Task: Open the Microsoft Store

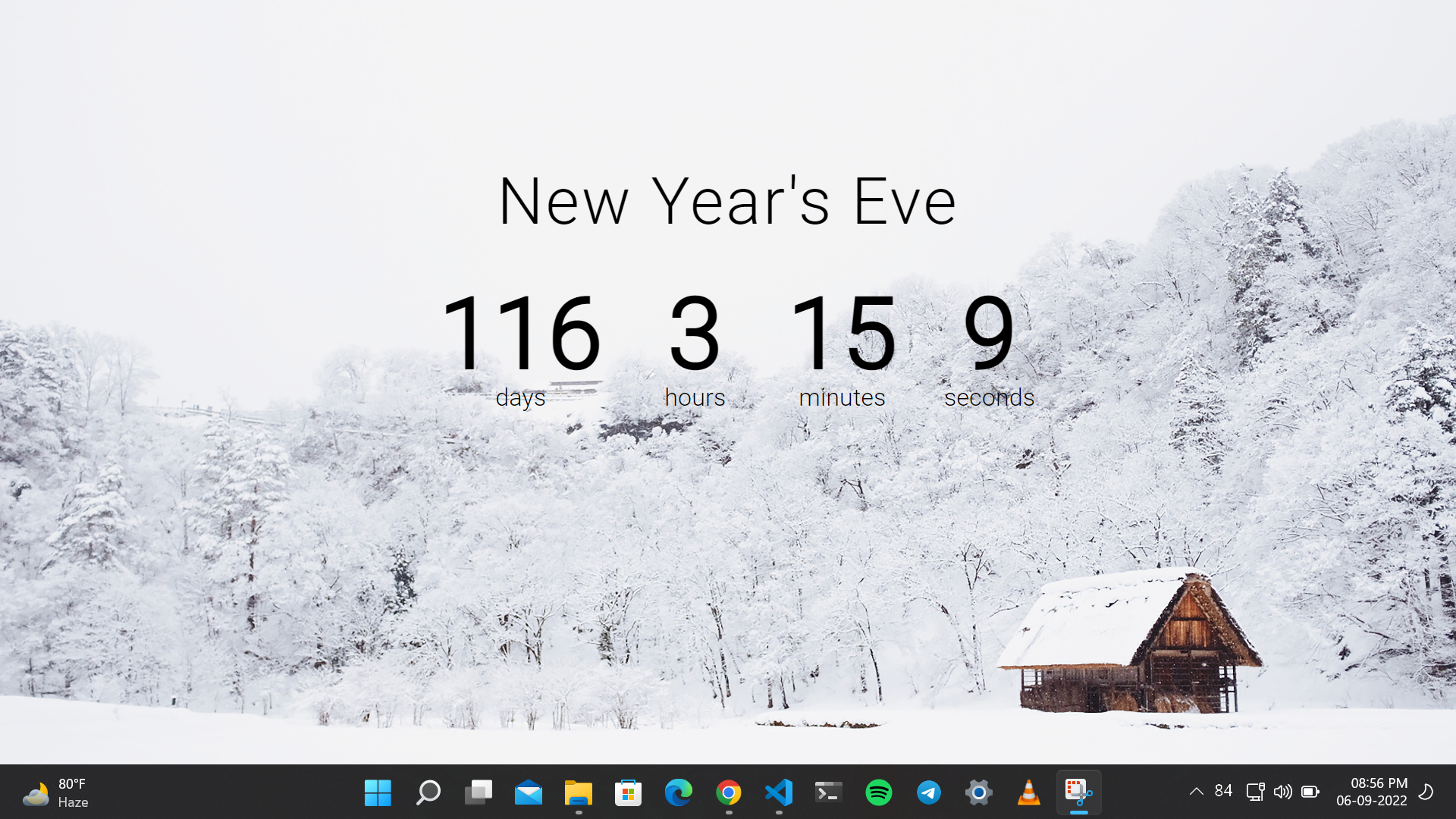Action: (628, 793)
